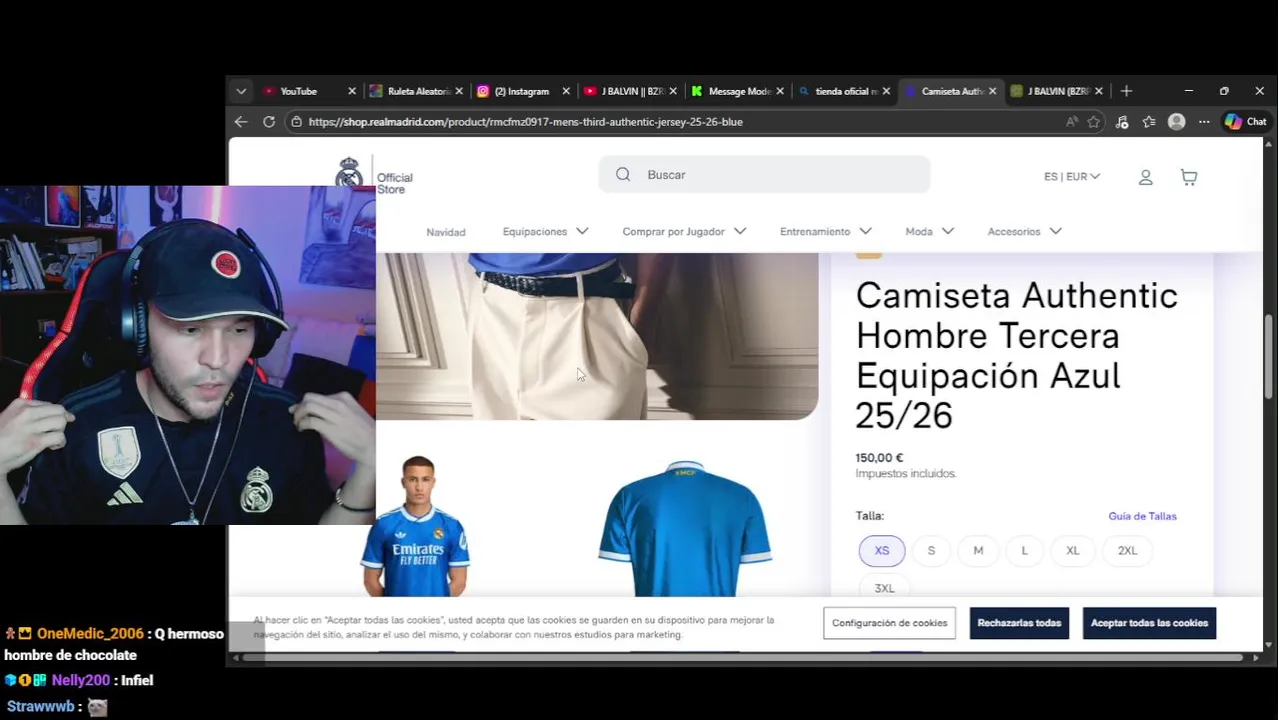This screenshot has height=720, width=1278.
Task: Switch to the Instagram tab
Action: click(520, 91)
